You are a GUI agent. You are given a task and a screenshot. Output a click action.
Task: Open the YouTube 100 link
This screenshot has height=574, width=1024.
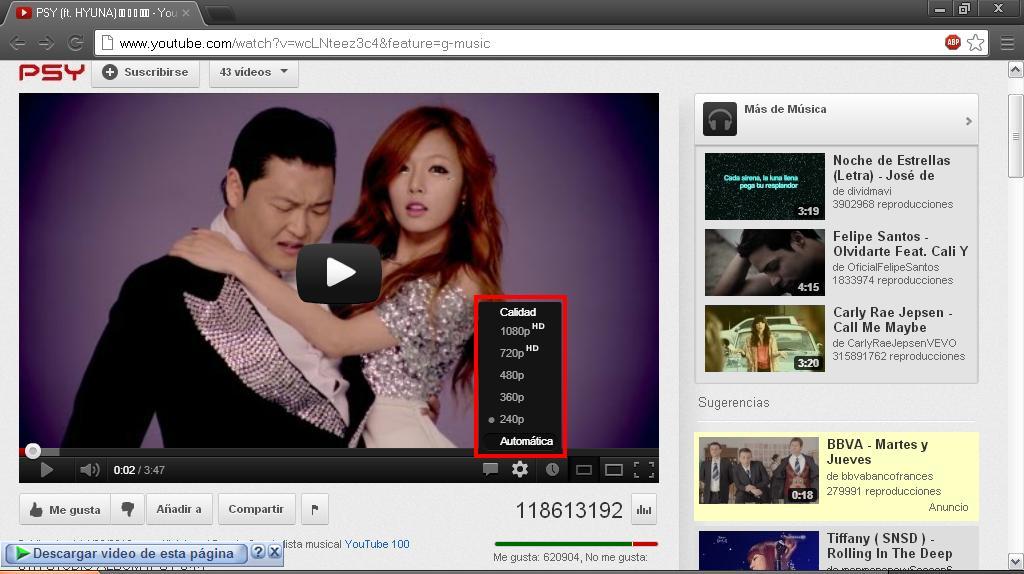pos(377,544)
